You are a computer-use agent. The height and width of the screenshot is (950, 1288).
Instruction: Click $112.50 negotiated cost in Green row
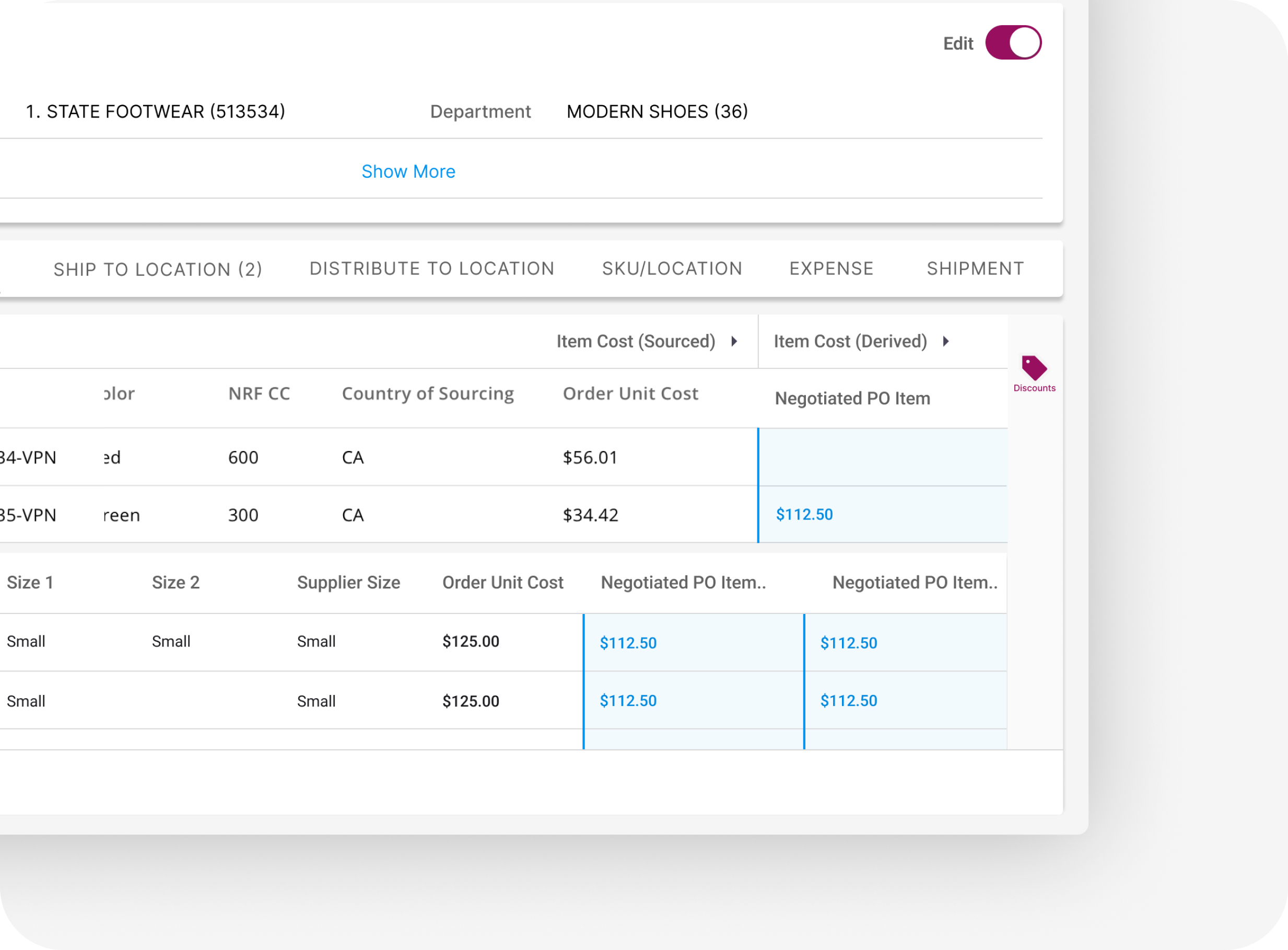tap(804, 515)
